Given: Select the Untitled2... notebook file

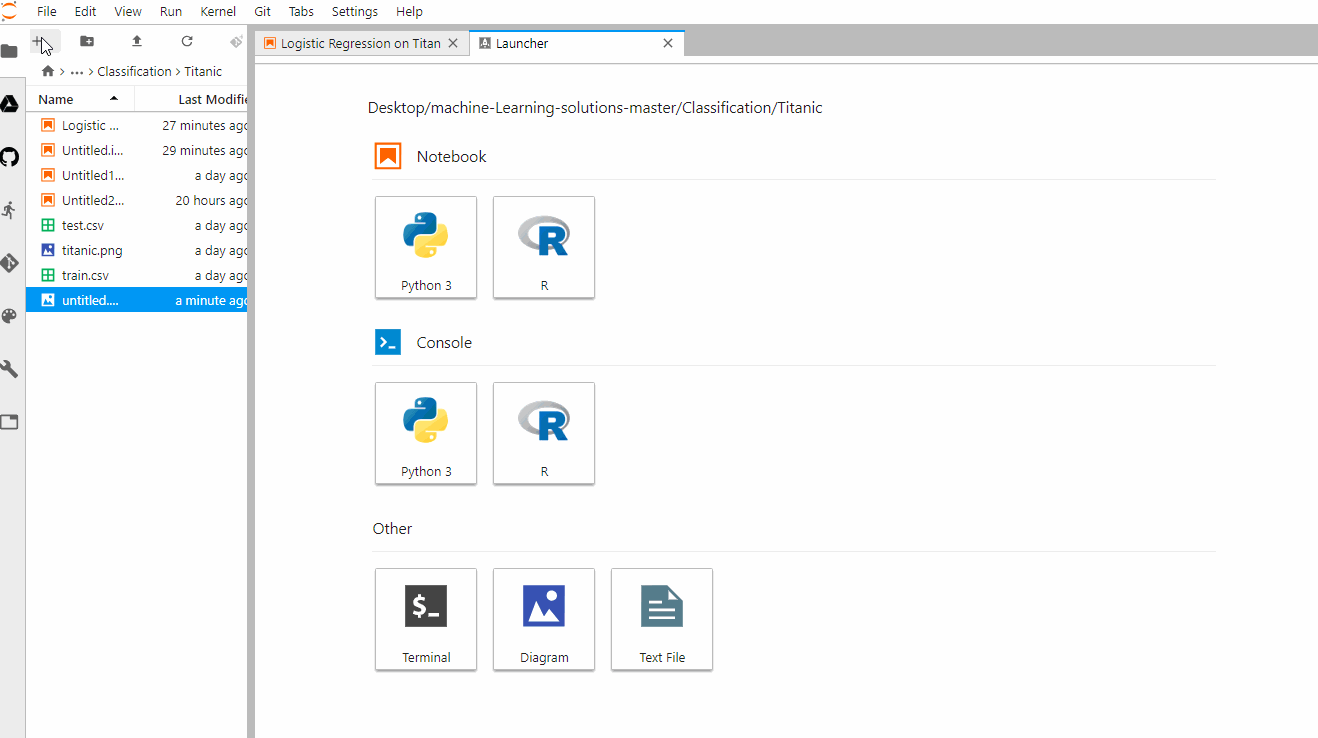Looking at the screenshot, I should point(137,200).
